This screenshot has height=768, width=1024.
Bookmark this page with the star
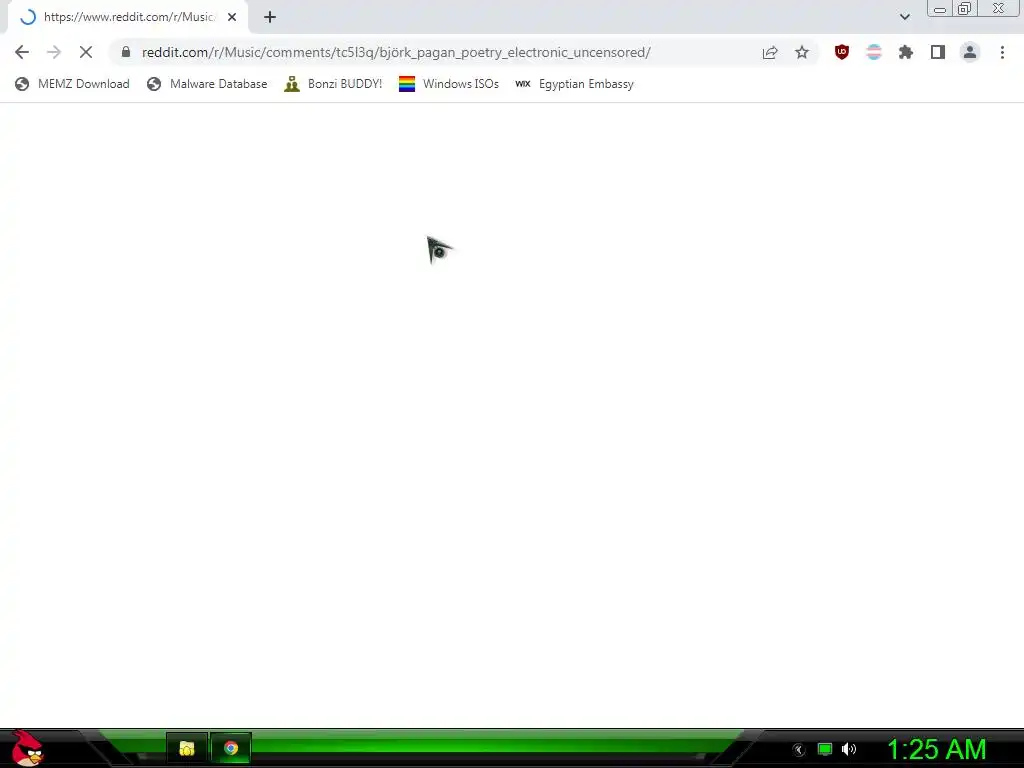pos(802,52)
